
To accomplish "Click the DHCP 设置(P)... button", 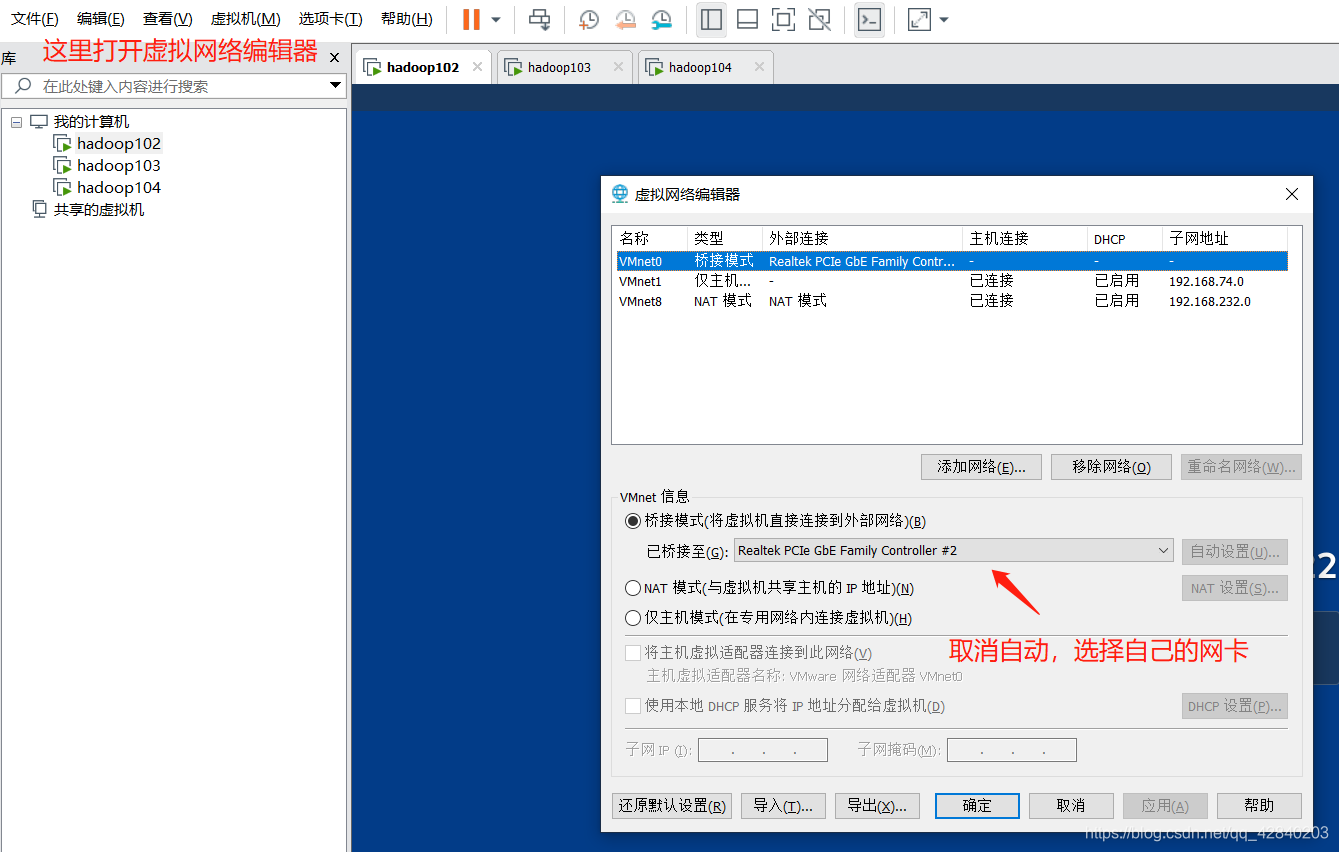I will coord(1235,706).
